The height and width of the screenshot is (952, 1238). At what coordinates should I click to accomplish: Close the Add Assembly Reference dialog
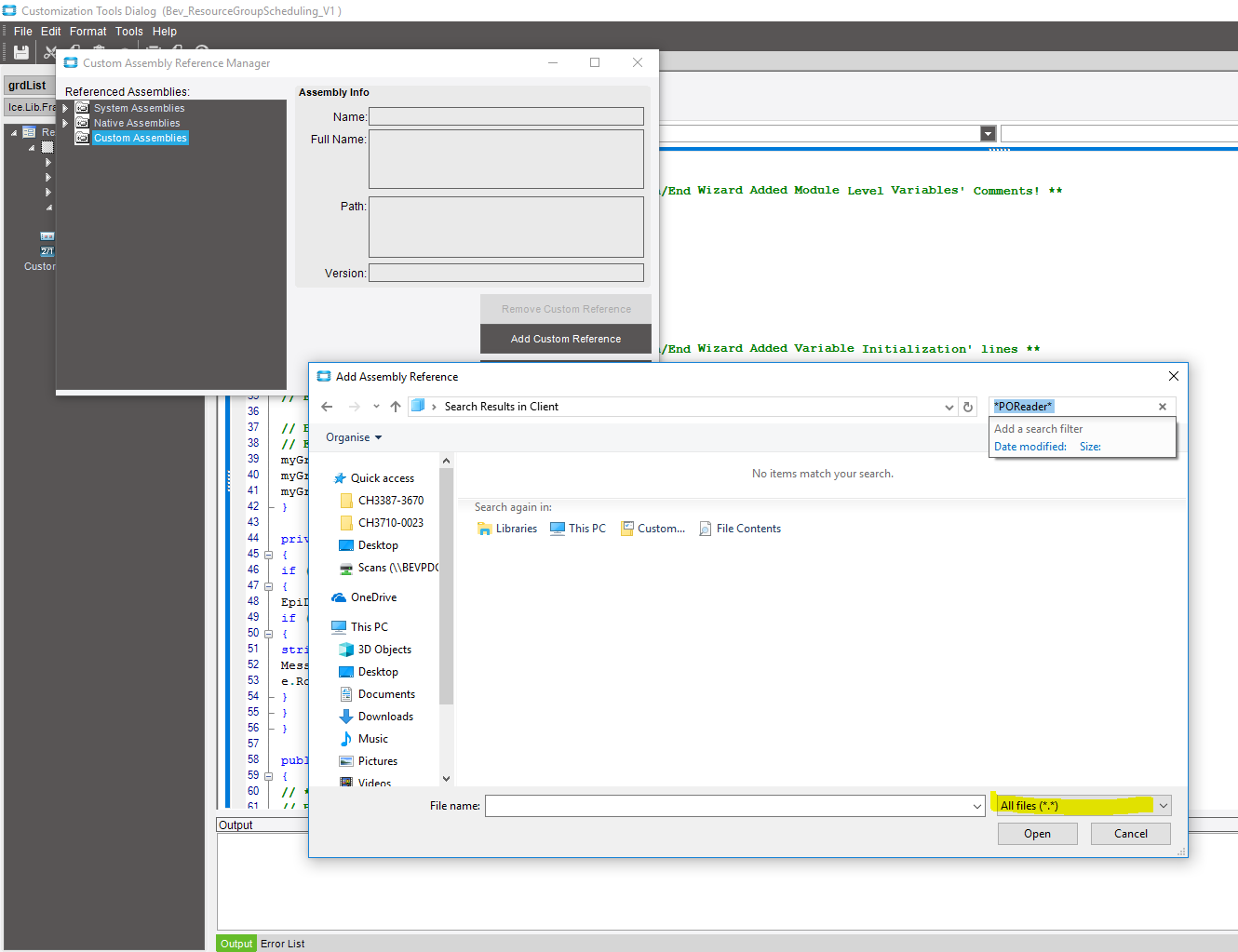[1174, 376]
